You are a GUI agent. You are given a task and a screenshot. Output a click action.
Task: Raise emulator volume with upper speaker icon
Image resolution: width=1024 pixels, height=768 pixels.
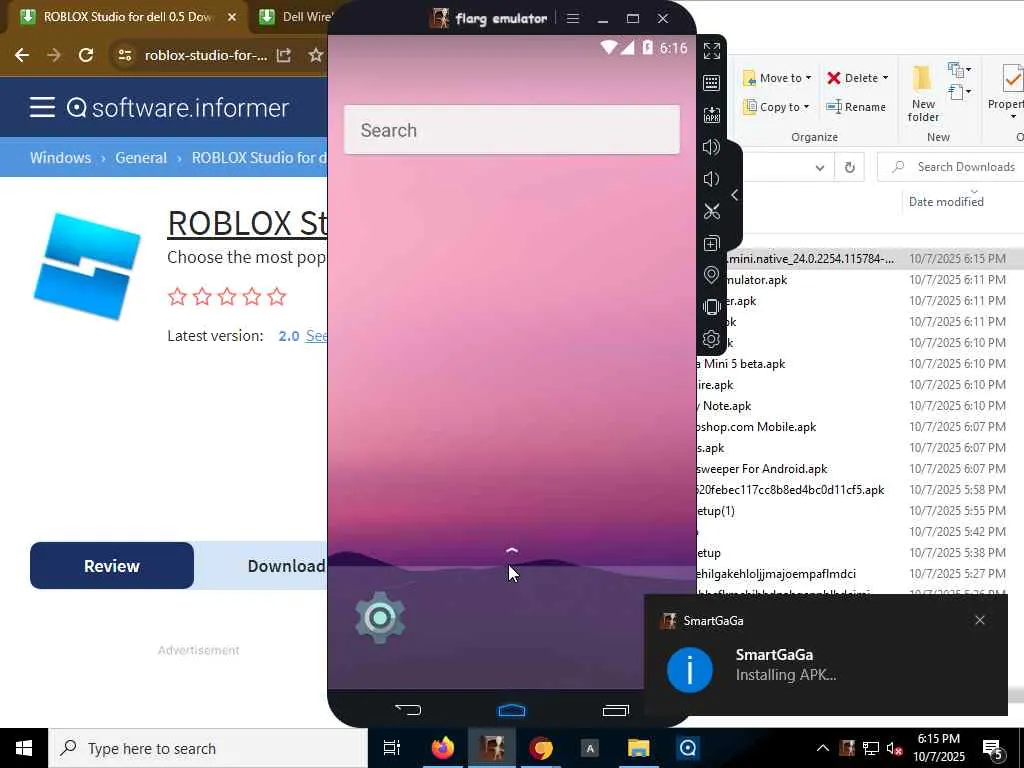pos(711,147)
